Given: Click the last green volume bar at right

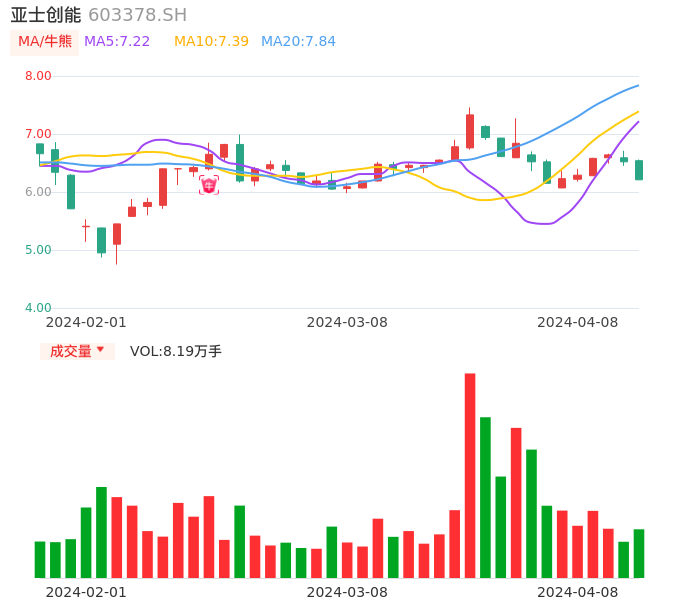Looking at the screenshot, I should point(638,553).
